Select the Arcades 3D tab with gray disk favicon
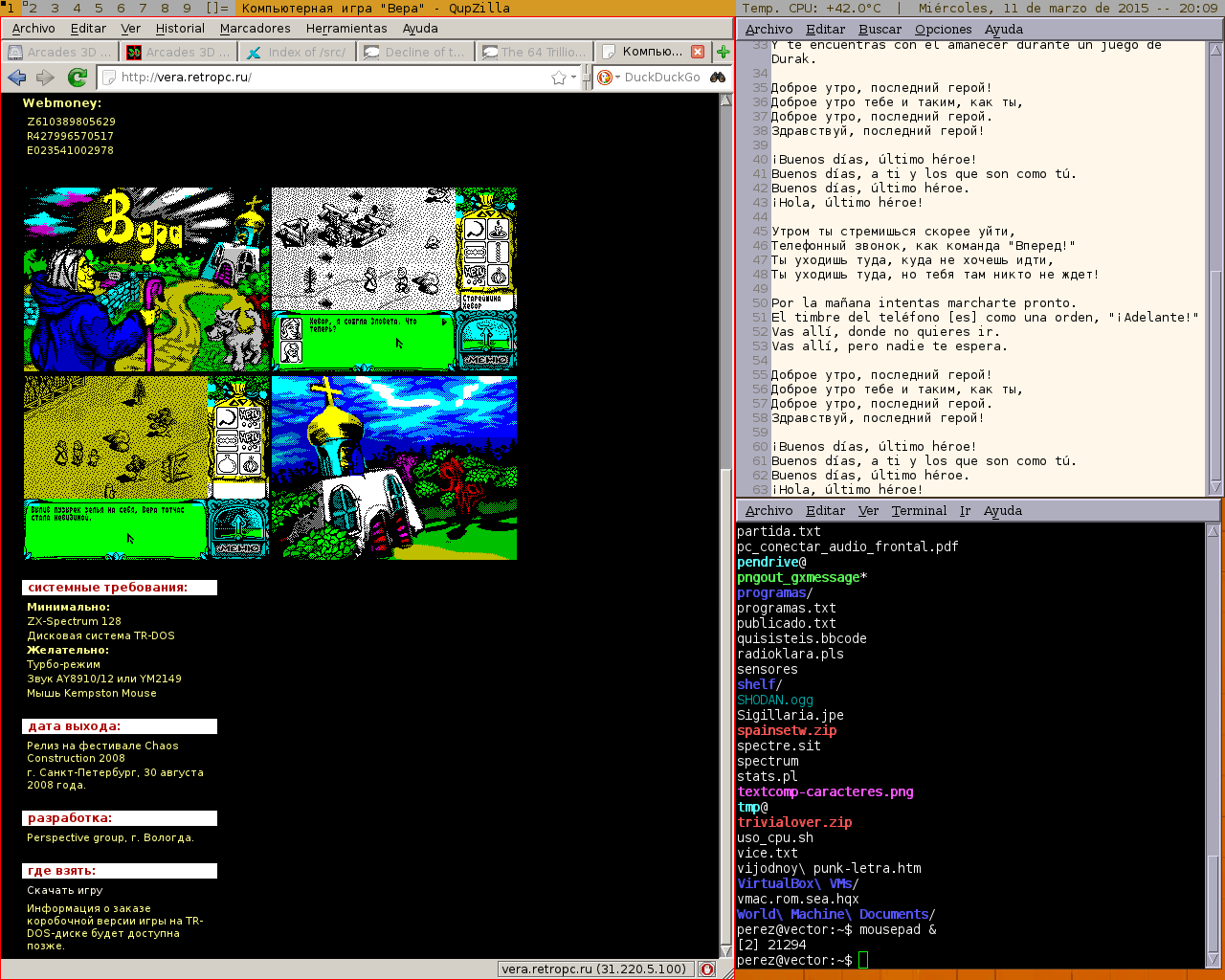 tap(59, 52)
